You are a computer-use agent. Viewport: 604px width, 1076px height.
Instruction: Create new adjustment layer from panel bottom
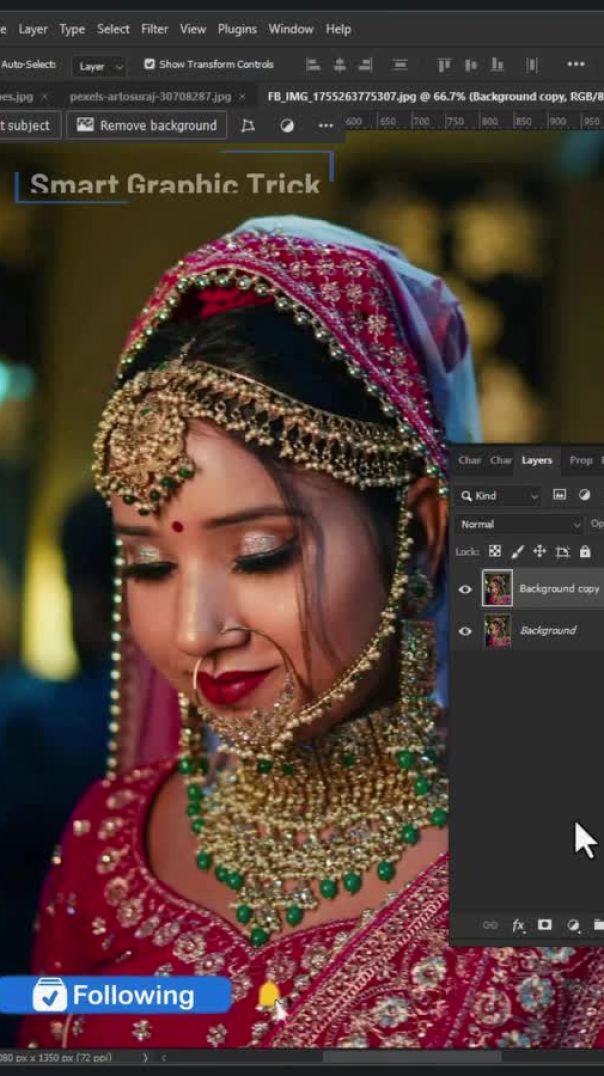[573, 925]
